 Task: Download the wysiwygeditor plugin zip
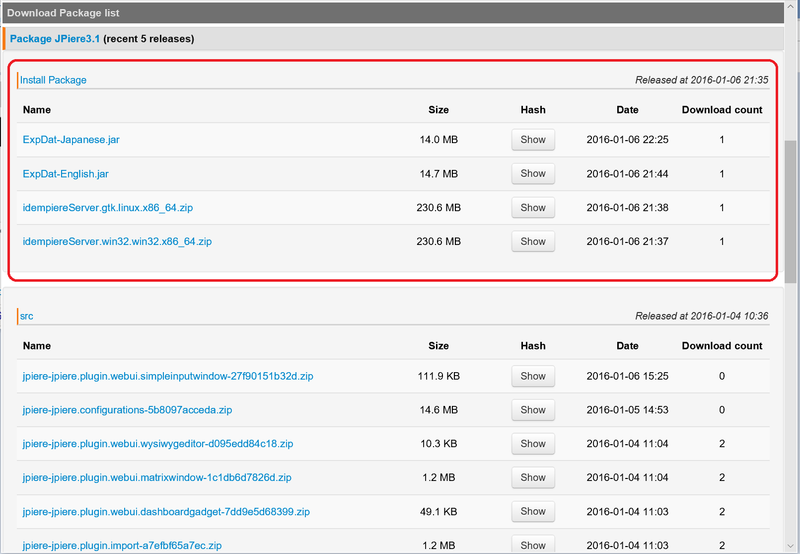pos(157,444)
